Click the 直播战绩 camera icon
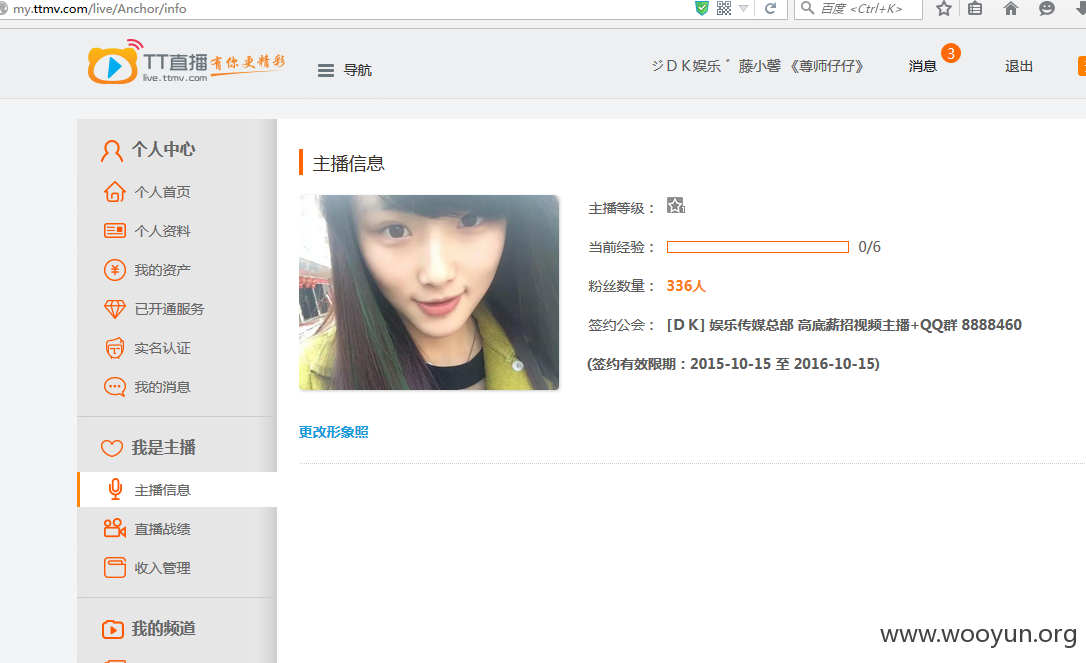The height and width of the screenshot is (663, 1086). [x=114, y=529]
